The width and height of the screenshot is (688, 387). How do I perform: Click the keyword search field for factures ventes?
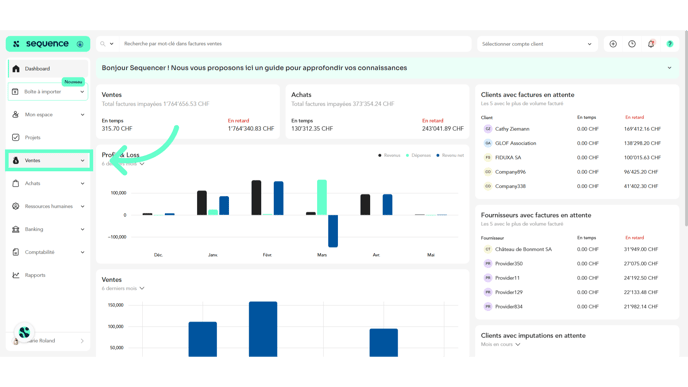(295, 44)
